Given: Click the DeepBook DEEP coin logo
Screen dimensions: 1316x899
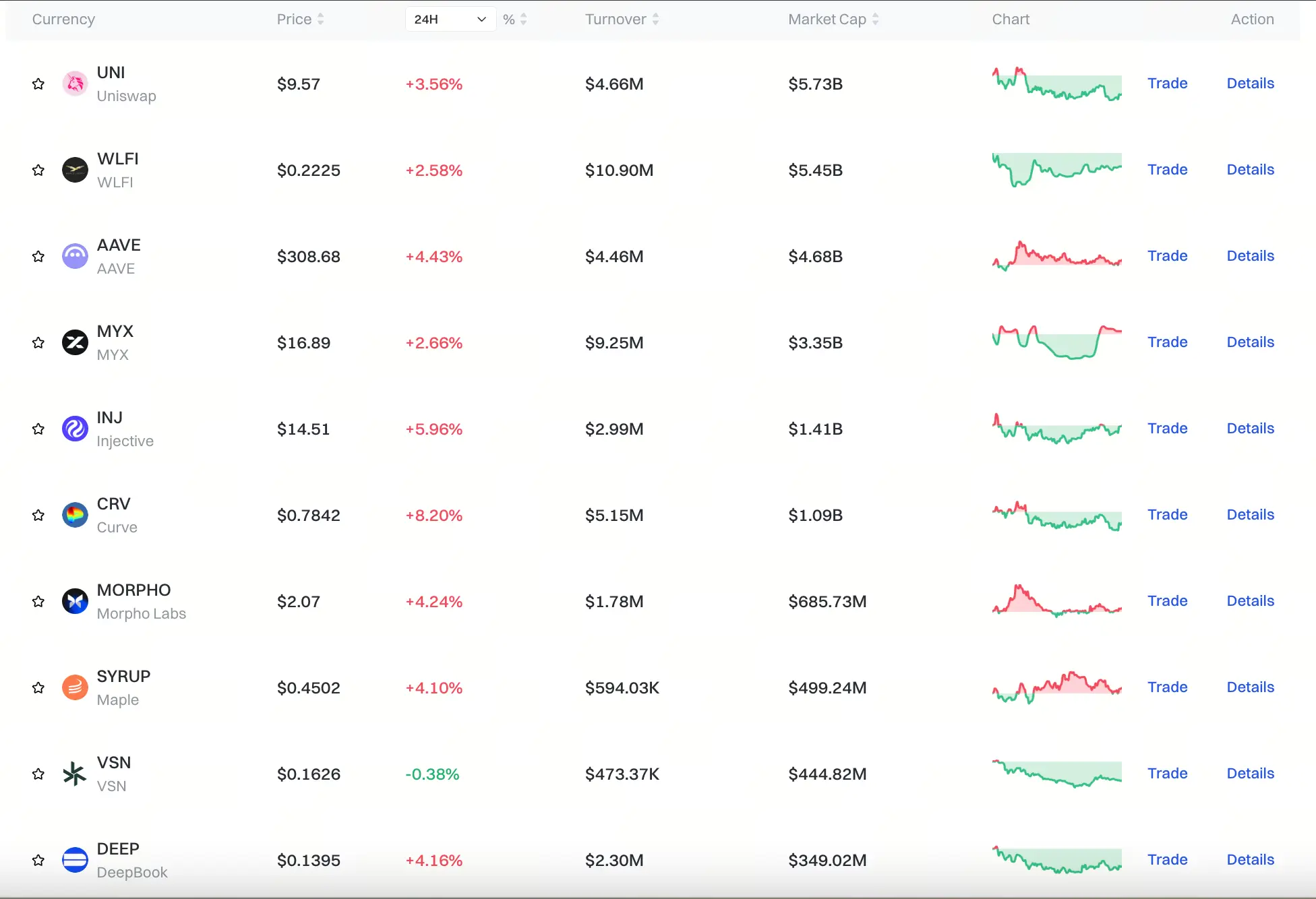Looking at the screenshot, I should [75, 860].
